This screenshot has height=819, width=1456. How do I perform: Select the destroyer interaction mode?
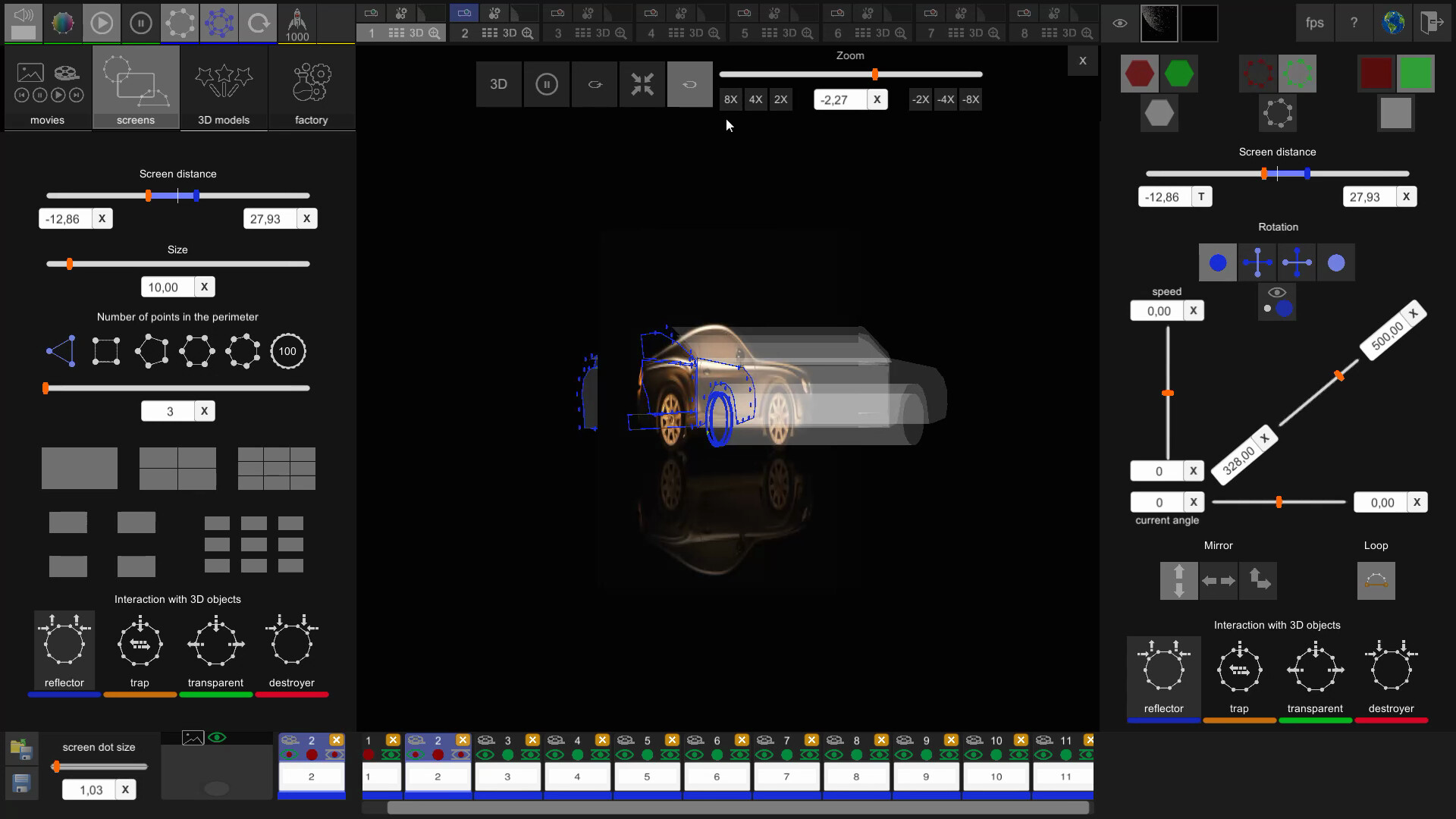(292, 645)
